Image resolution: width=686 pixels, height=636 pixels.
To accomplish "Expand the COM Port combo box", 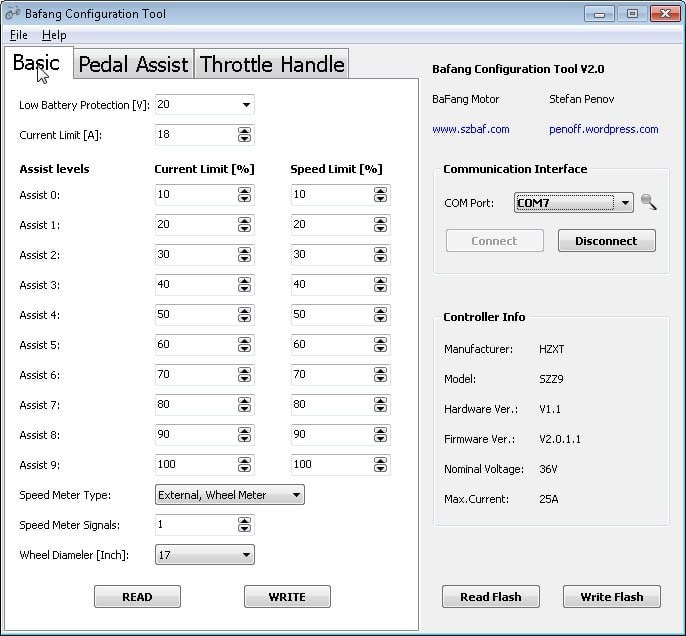I will click(574, 203).
